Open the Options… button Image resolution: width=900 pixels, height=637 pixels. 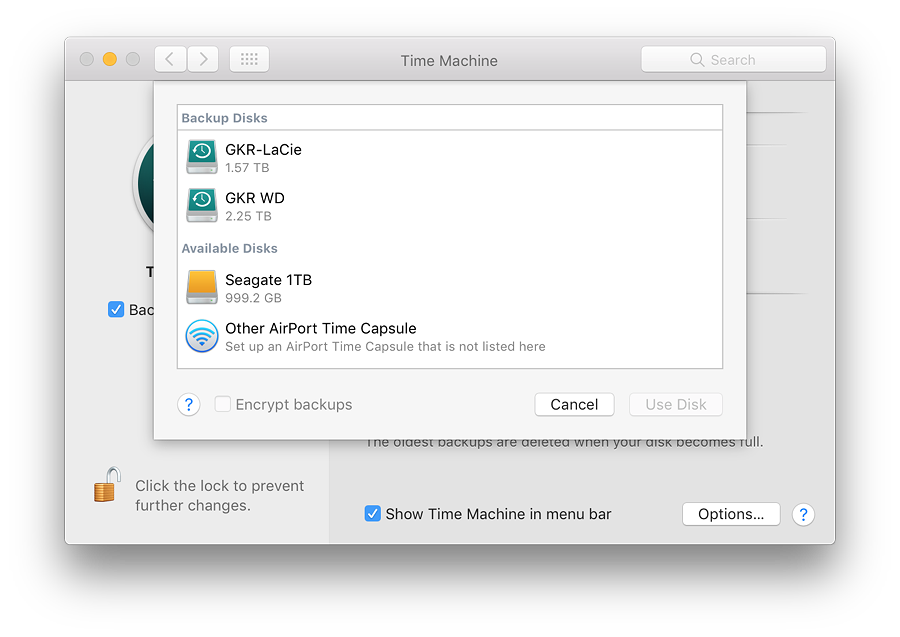coord(731,514)
